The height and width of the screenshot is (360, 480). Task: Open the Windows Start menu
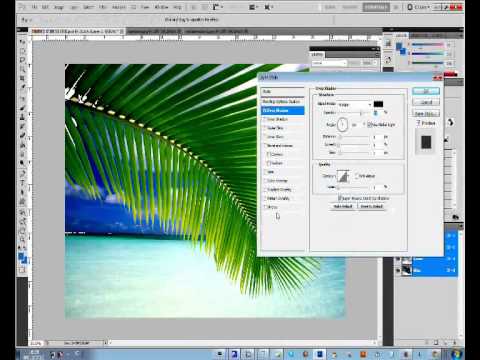point(457,354)
